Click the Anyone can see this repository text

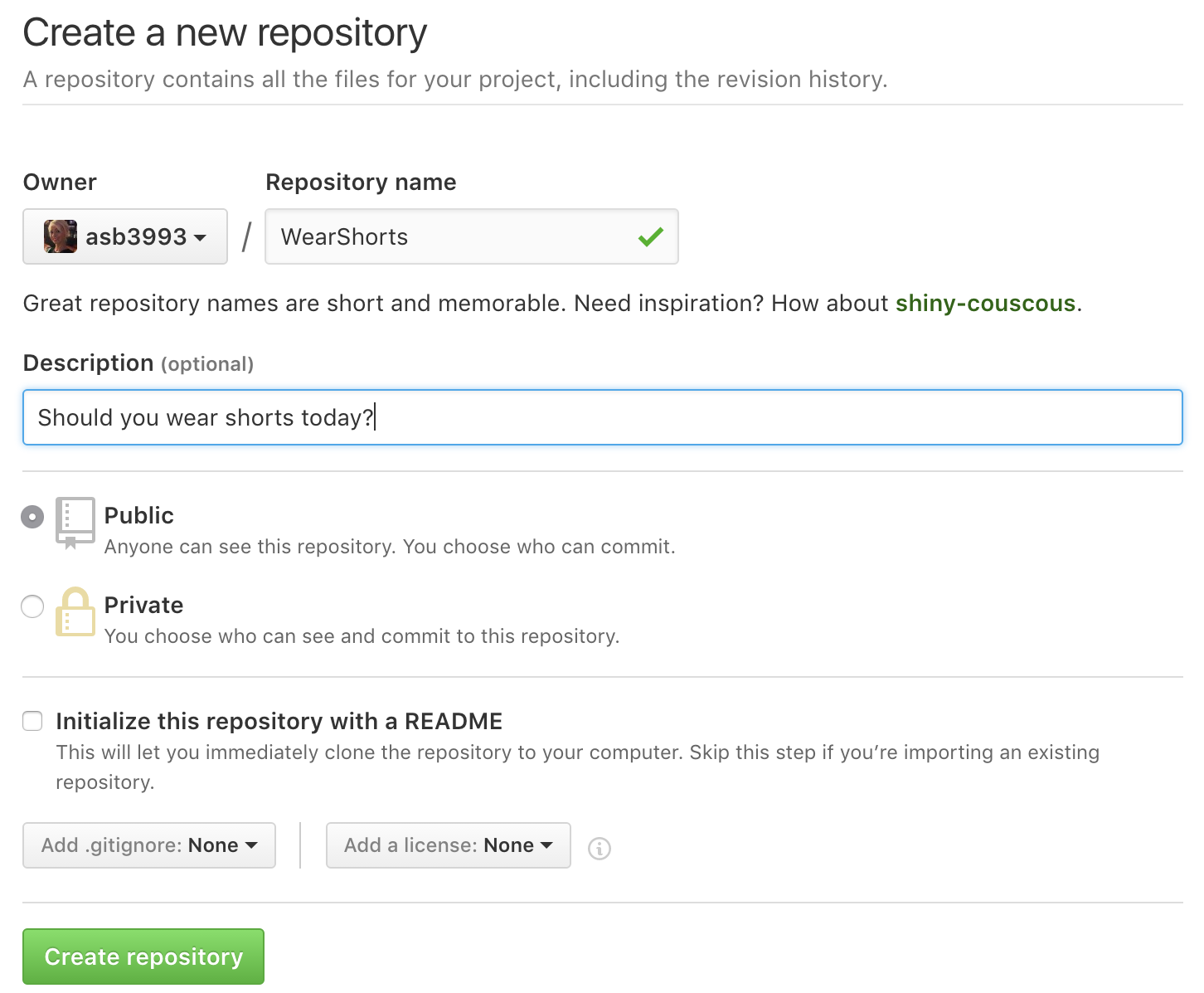[x=390, y=546]
